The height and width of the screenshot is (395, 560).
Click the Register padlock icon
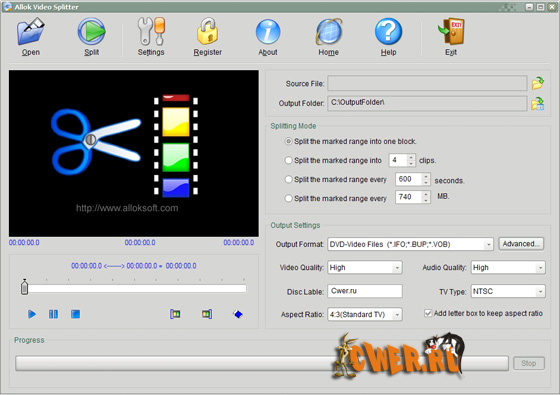point(208,32)
